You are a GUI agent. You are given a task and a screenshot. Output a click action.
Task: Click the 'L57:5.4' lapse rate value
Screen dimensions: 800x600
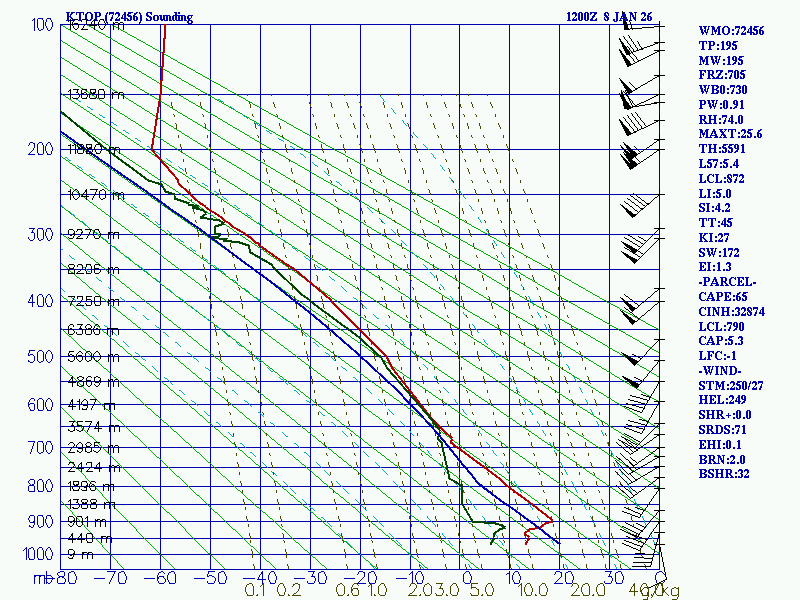tap(719, 164)
